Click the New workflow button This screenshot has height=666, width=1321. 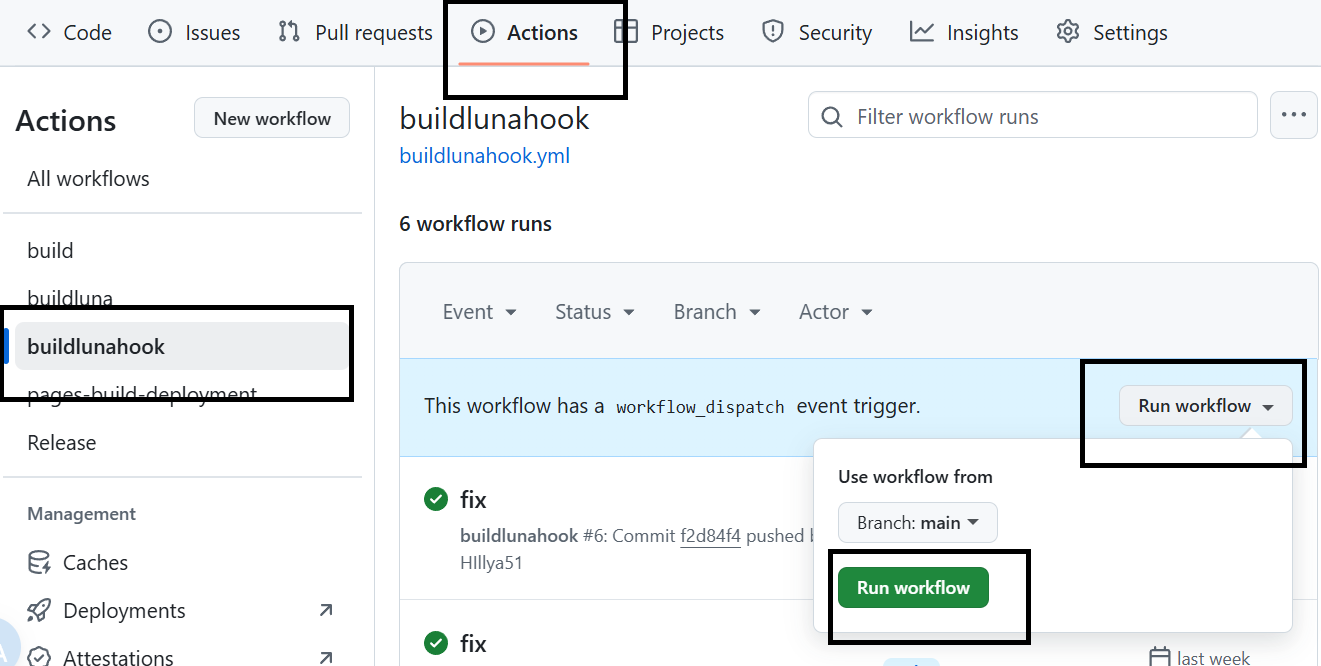[272, 118]
